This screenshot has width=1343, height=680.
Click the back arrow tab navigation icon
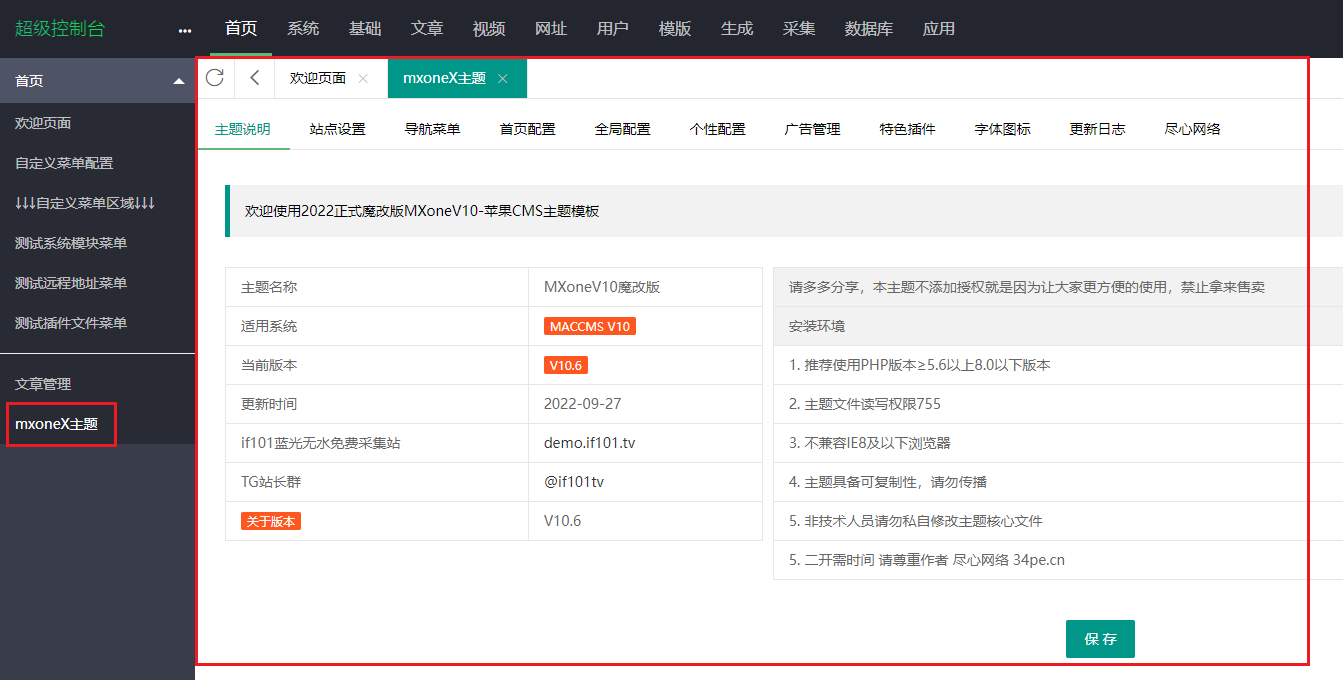254,78
